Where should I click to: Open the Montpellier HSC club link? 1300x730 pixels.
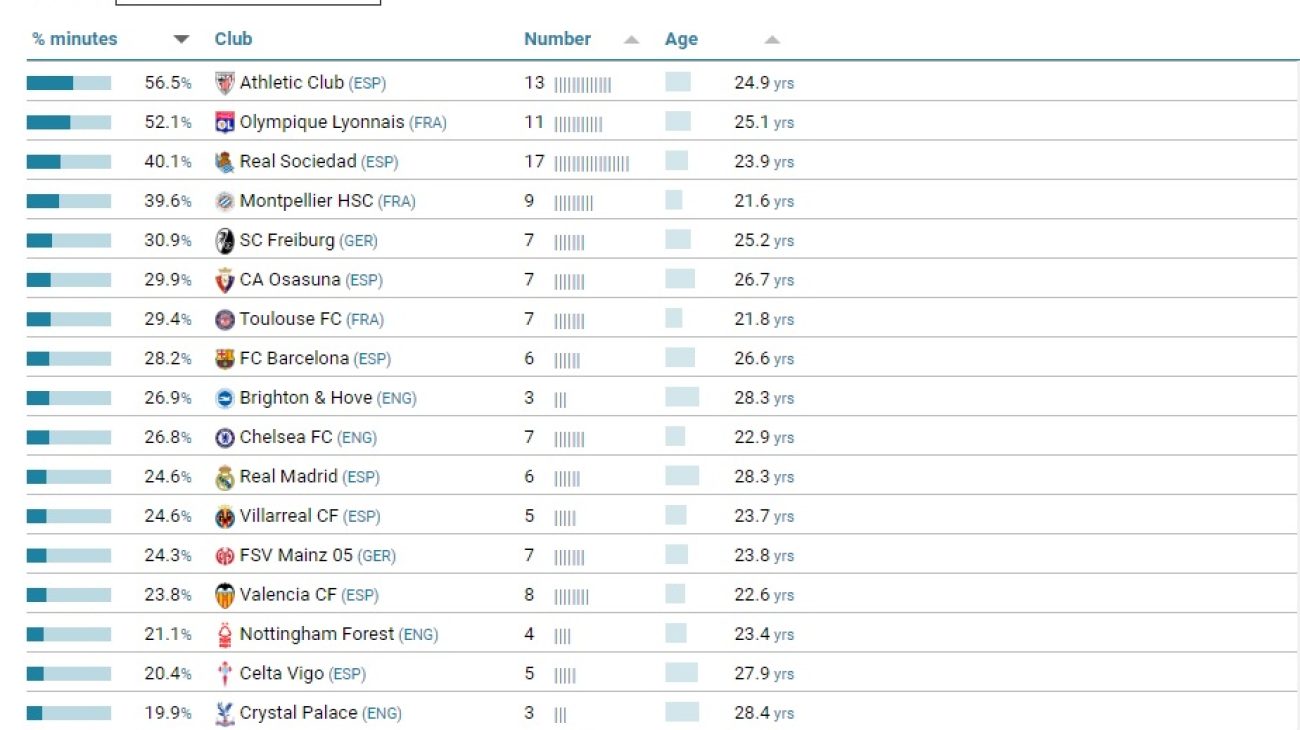pos(306,201)
